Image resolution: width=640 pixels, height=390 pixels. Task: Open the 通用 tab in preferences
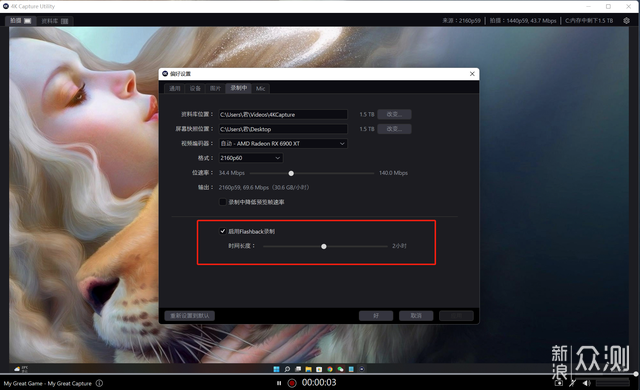pyautogui.click(x=175, y=88)
